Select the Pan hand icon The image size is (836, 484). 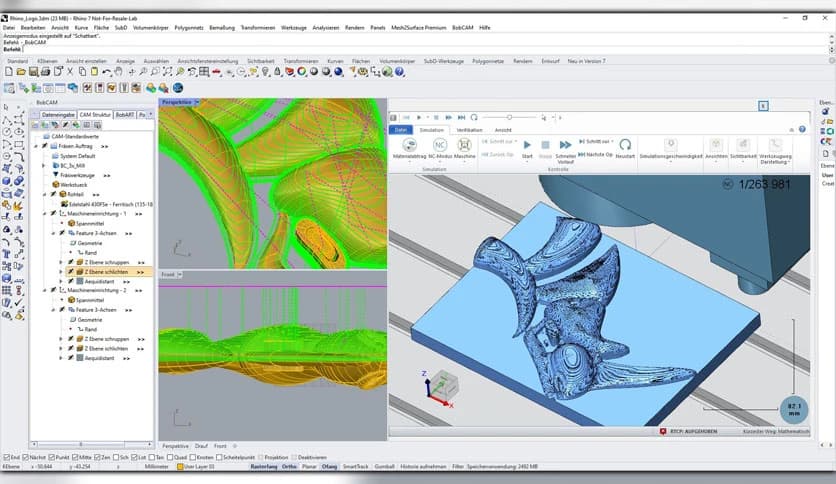[x=118, y=71]
